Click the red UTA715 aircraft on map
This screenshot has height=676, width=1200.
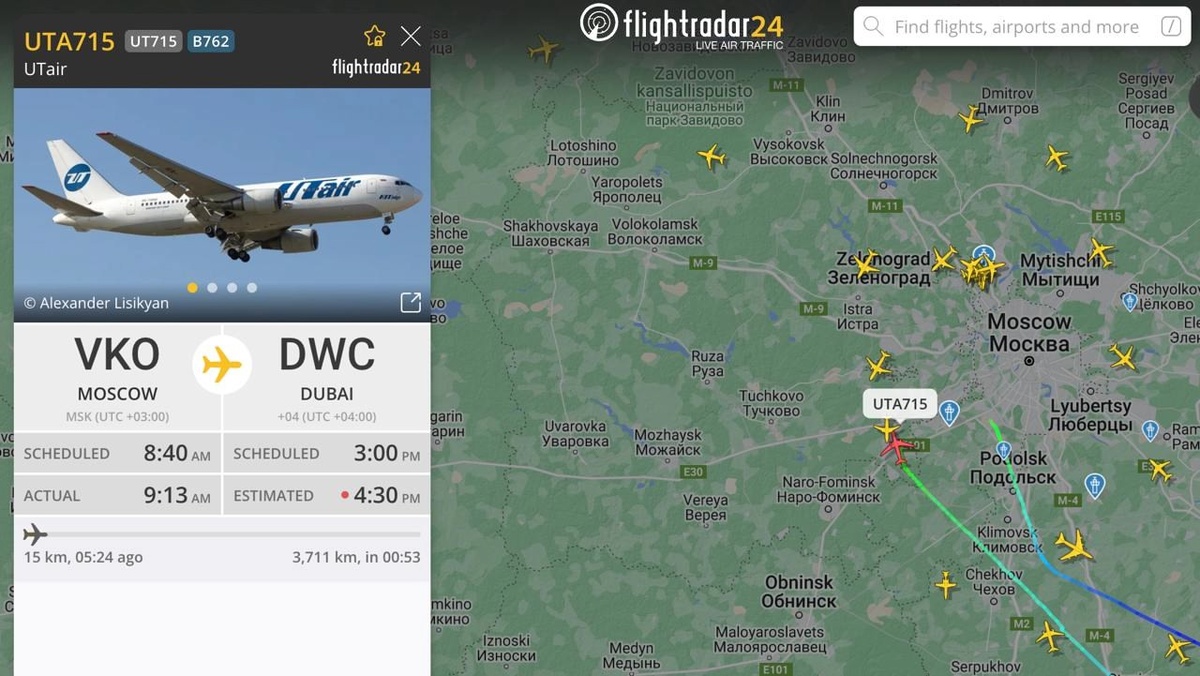897,448
